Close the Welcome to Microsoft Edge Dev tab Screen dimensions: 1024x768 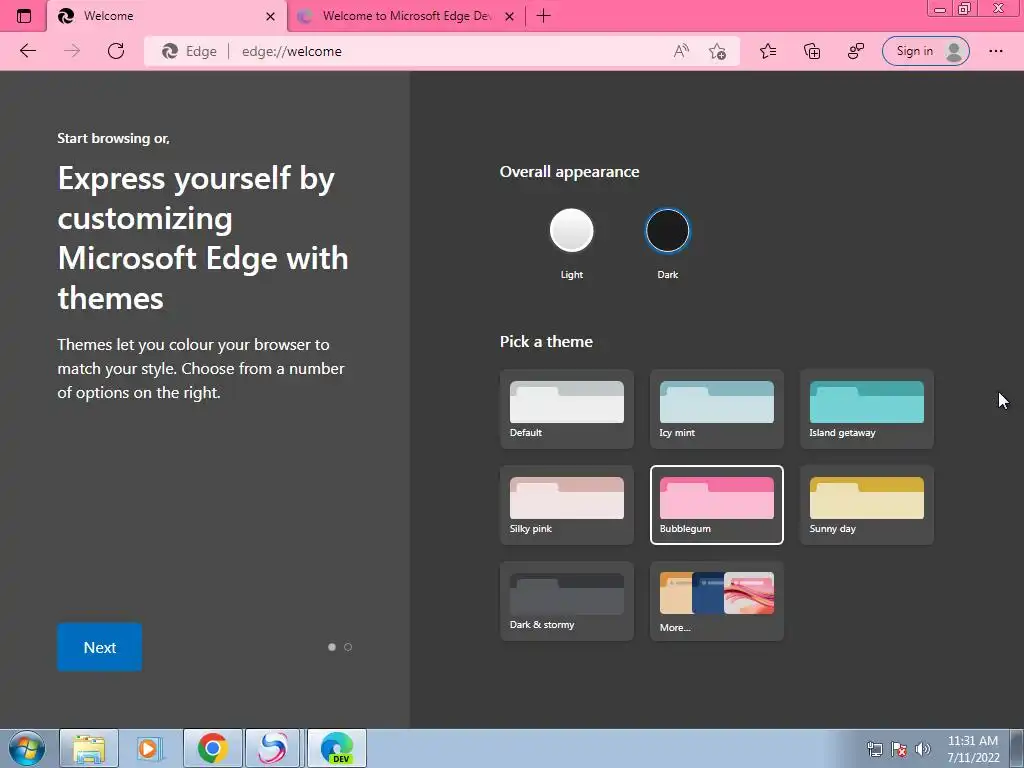point(510,16)
